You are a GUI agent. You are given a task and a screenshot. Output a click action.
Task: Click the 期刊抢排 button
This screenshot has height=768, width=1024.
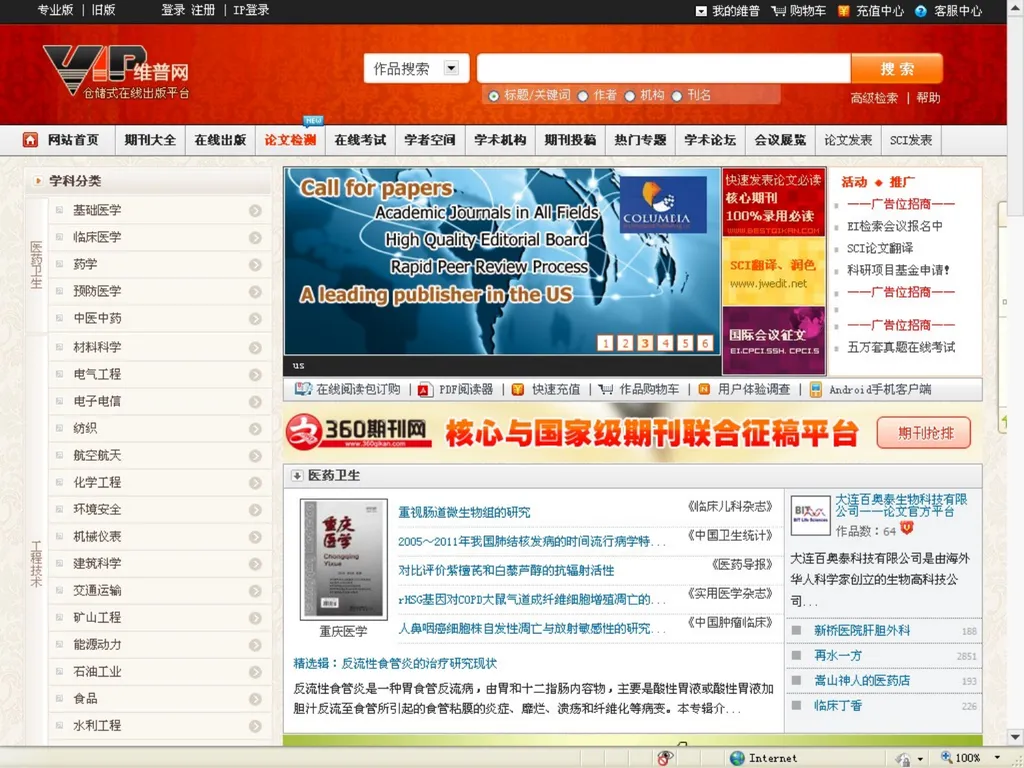coord(924,433)
